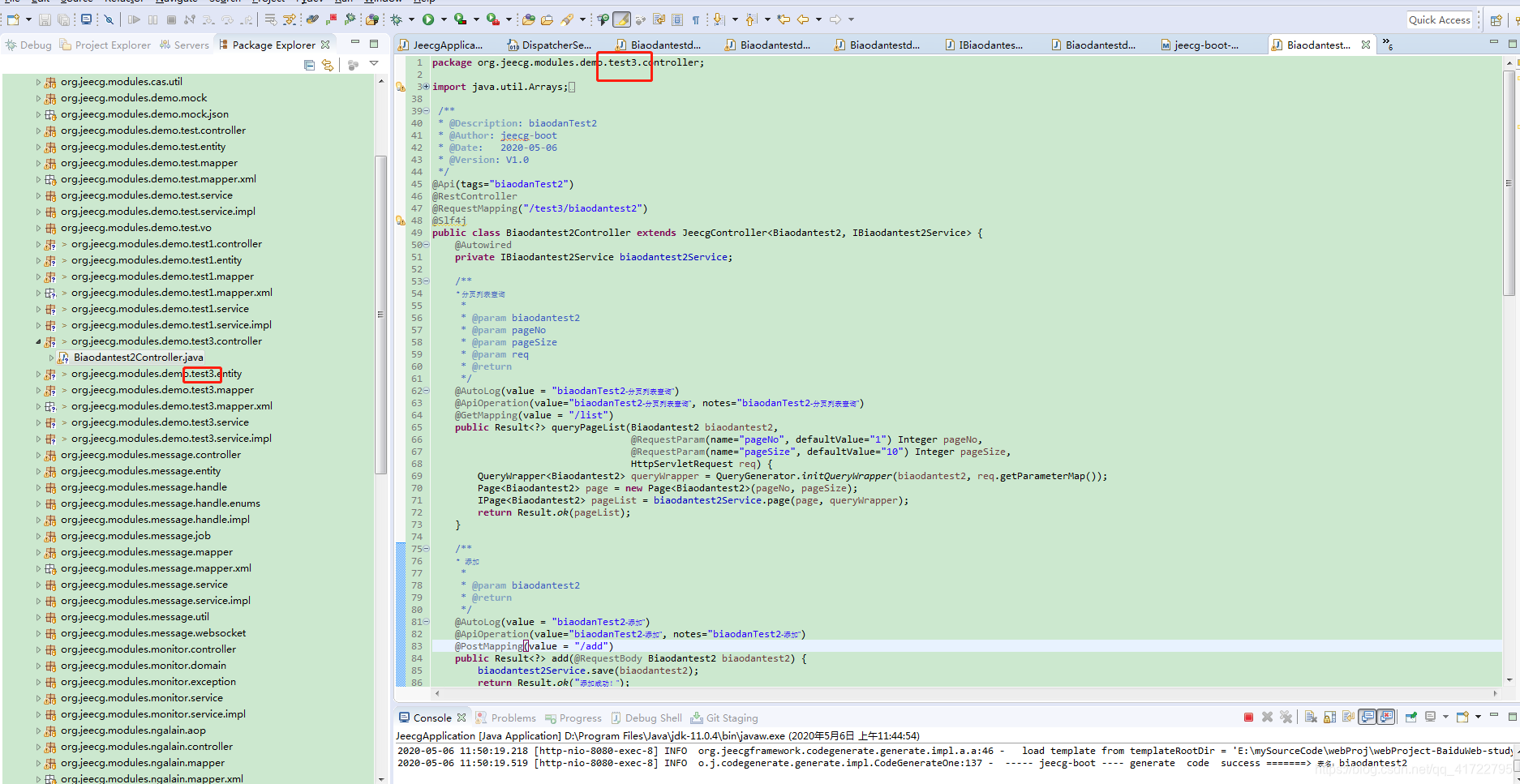Toggle Show Console on Standard Out
The width and height of the screenshot is (1520, 784).
pos(1368,717)
